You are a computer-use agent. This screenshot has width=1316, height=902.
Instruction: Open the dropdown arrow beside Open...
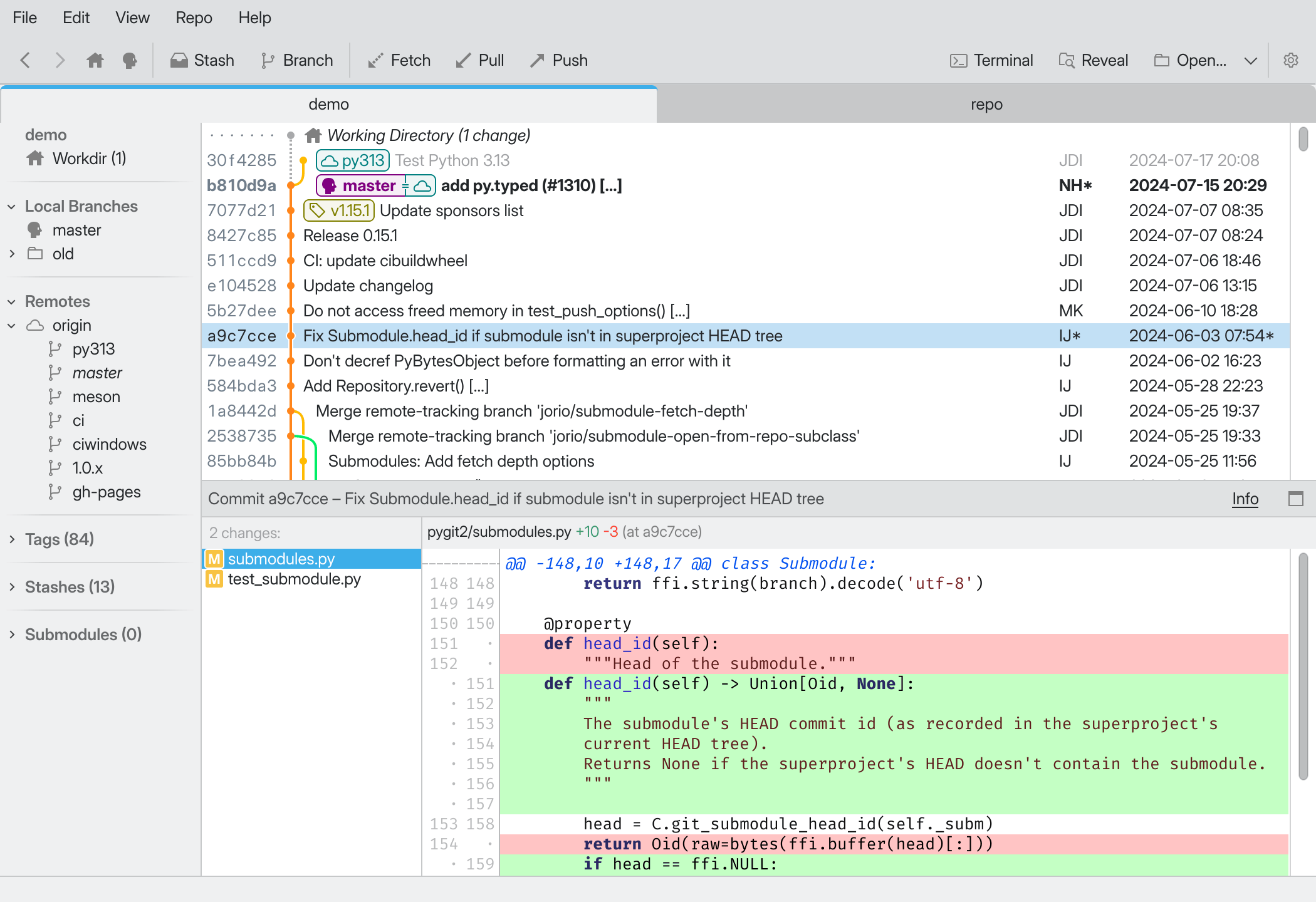[x=1250, y=61]
